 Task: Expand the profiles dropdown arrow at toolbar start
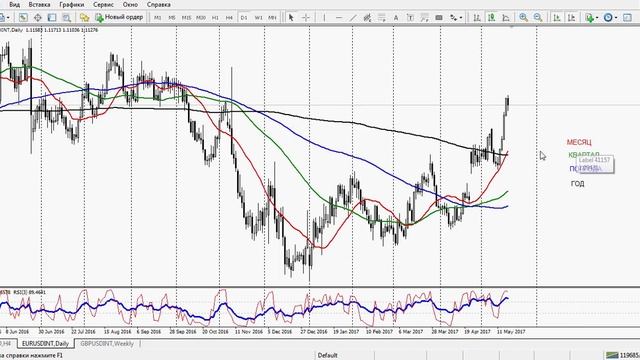pos(9,18)
